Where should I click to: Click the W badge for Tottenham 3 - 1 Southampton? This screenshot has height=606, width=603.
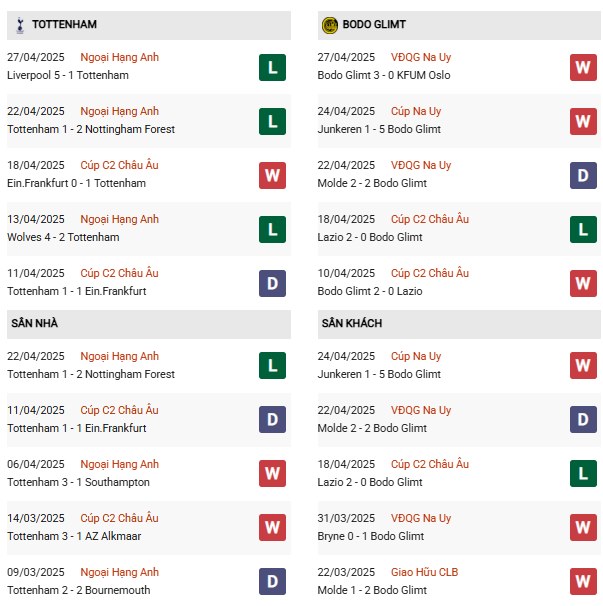(272, 474)
